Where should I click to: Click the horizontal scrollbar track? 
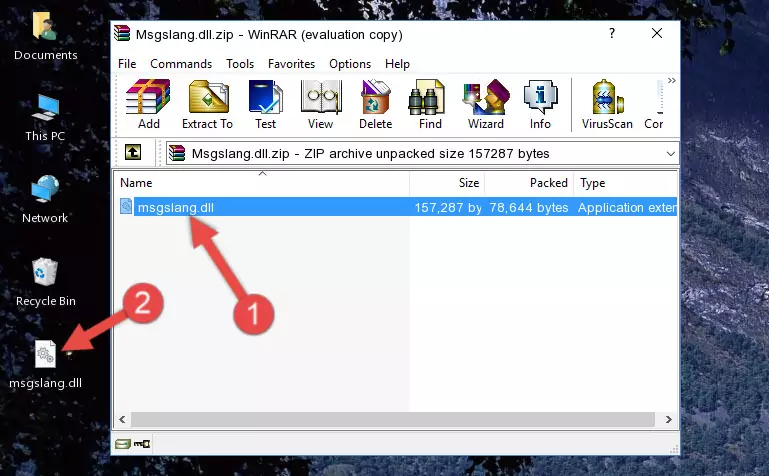[392, 420]
